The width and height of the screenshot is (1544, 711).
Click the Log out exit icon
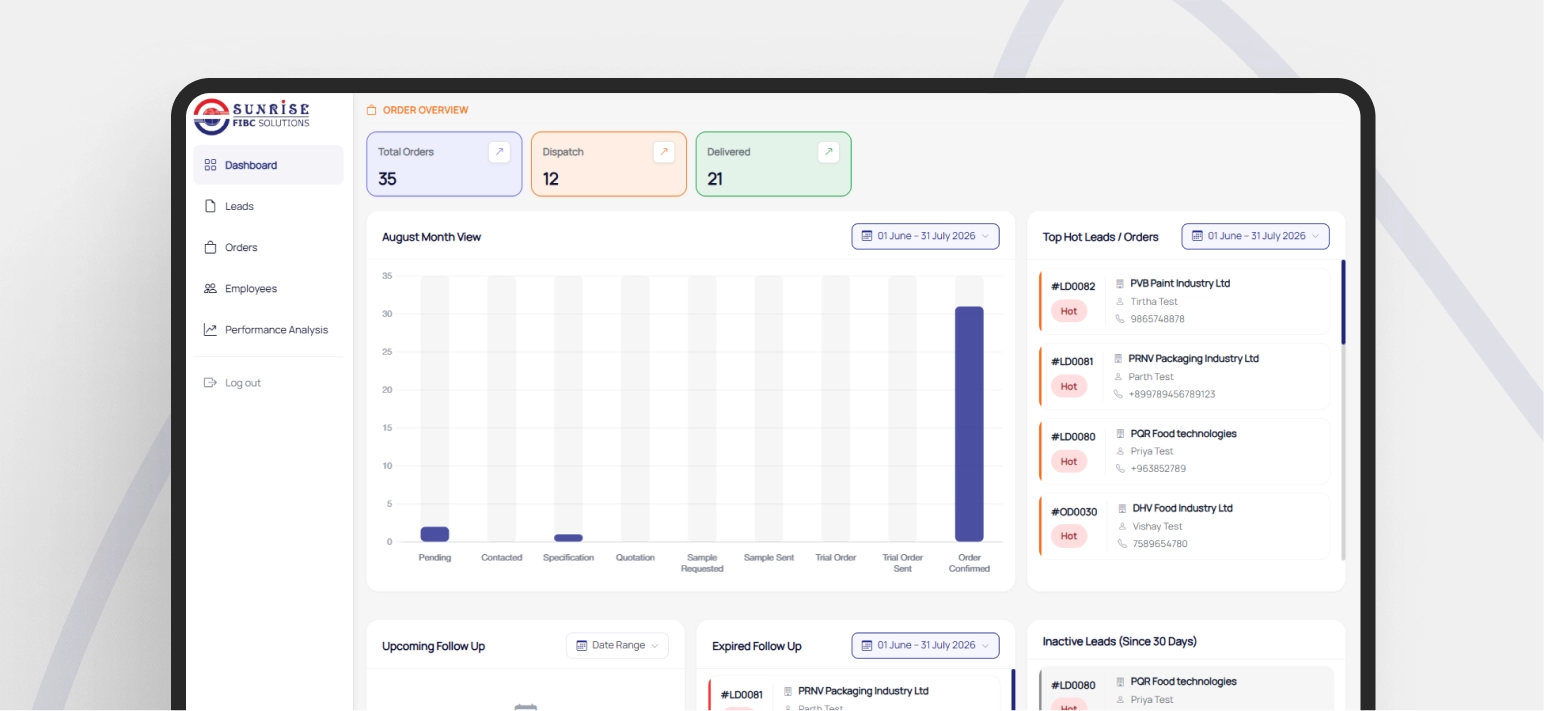tap(210, 382)
